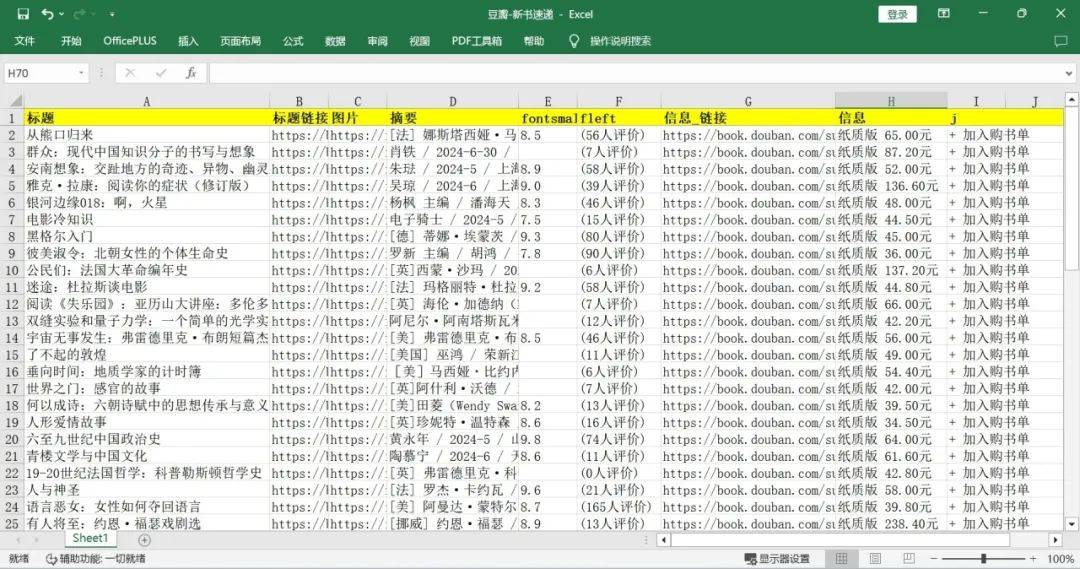Image resolution: width=1080 pixels, height=569 pixels.
Task: Click the 操作说明搜索 search box
Action: pyautogui.click(x=621, y=41)
